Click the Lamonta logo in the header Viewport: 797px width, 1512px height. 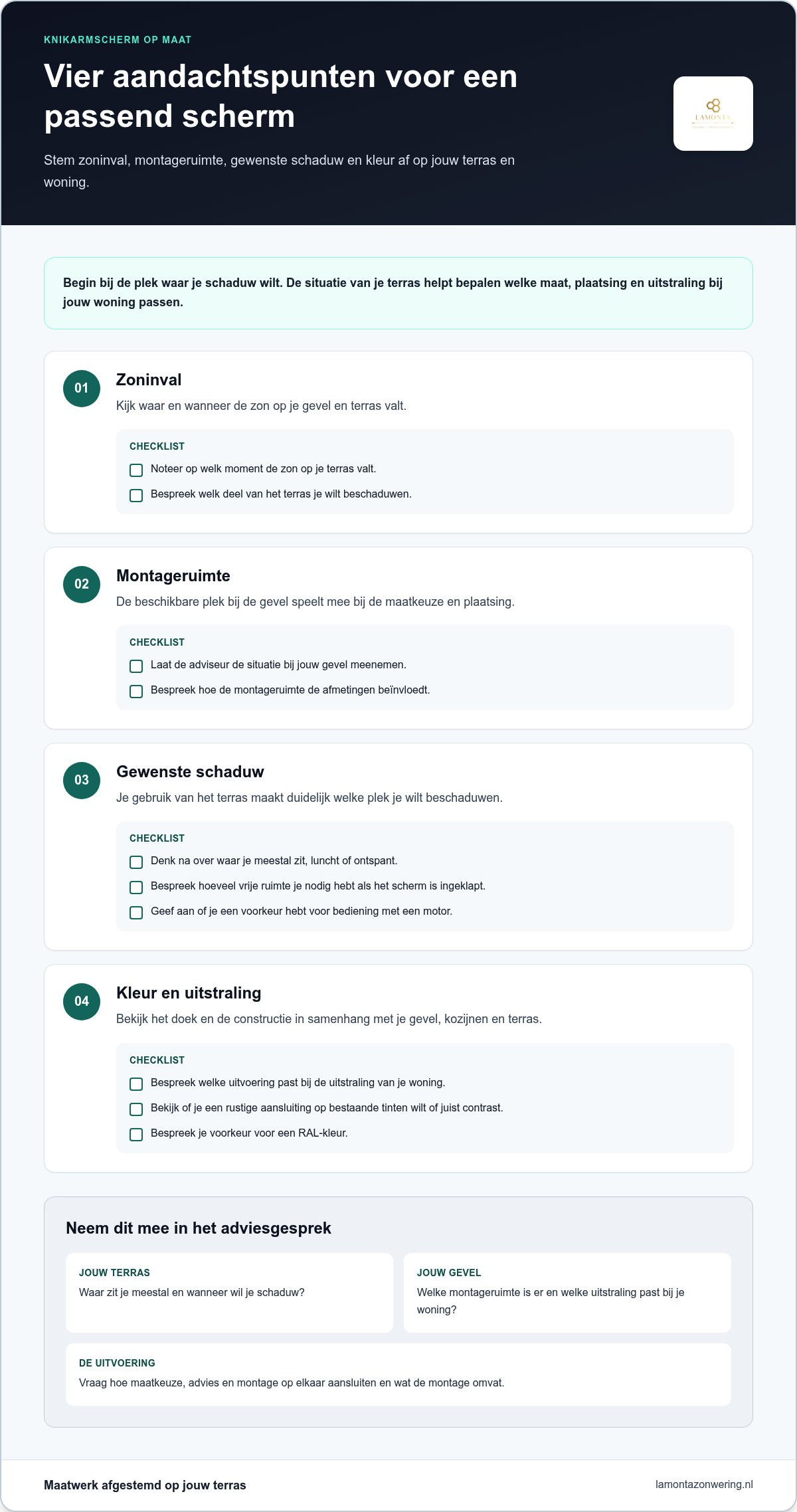pos(713,114)
